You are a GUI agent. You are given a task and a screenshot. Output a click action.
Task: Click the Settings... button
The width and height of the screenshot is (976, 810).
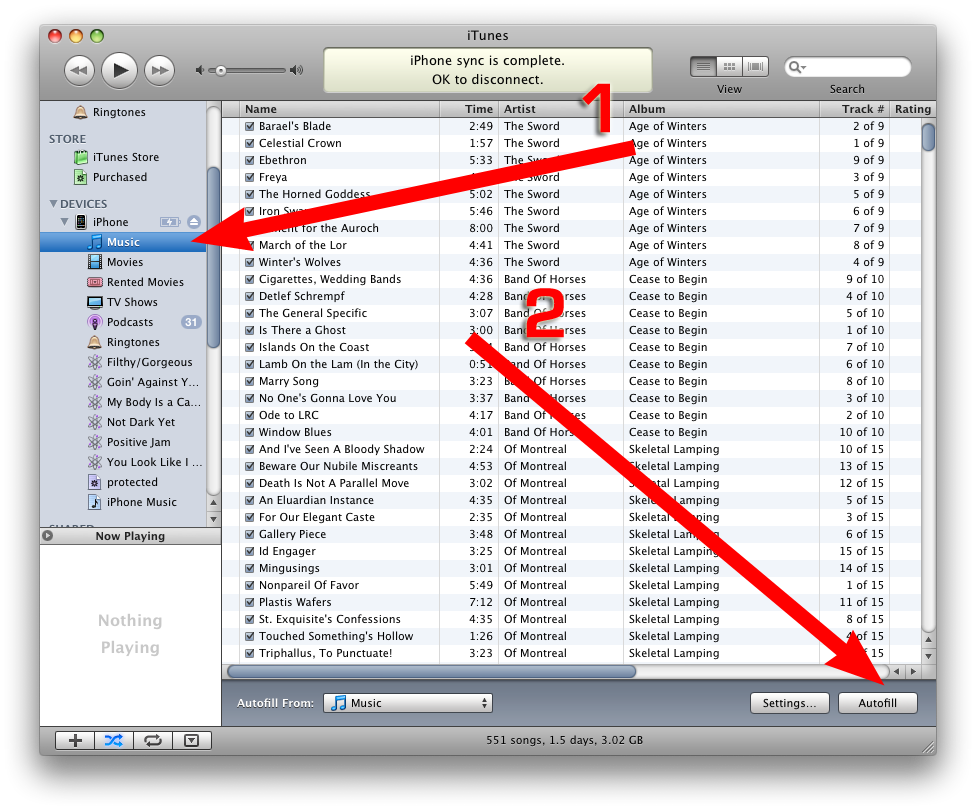(789, 703)
